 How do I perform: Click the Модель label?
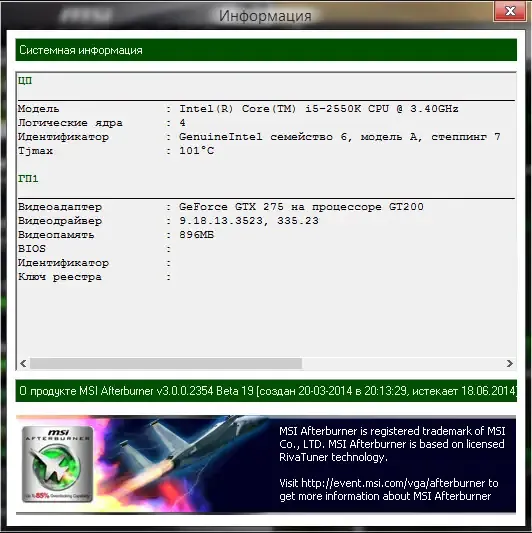click(x=38, y=109)
